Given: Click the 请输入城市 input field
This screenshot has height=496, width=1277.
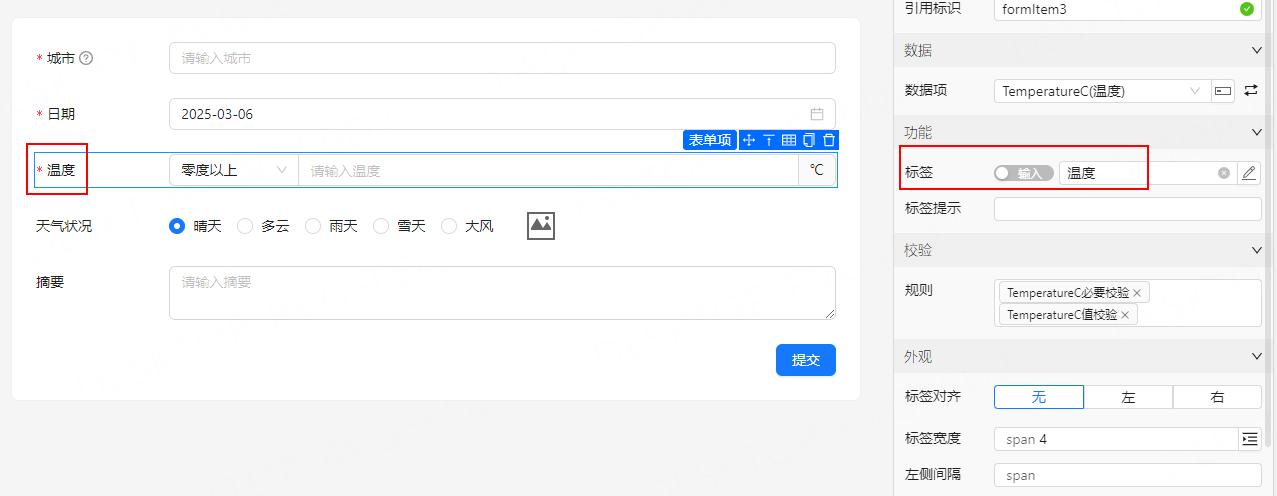Looking at the screenshot, I should (x=502, y=58).
